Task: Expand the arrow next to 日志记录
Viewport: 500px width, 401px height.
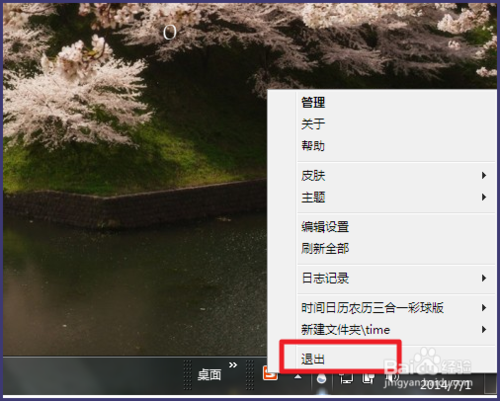Action: point(484,278)
